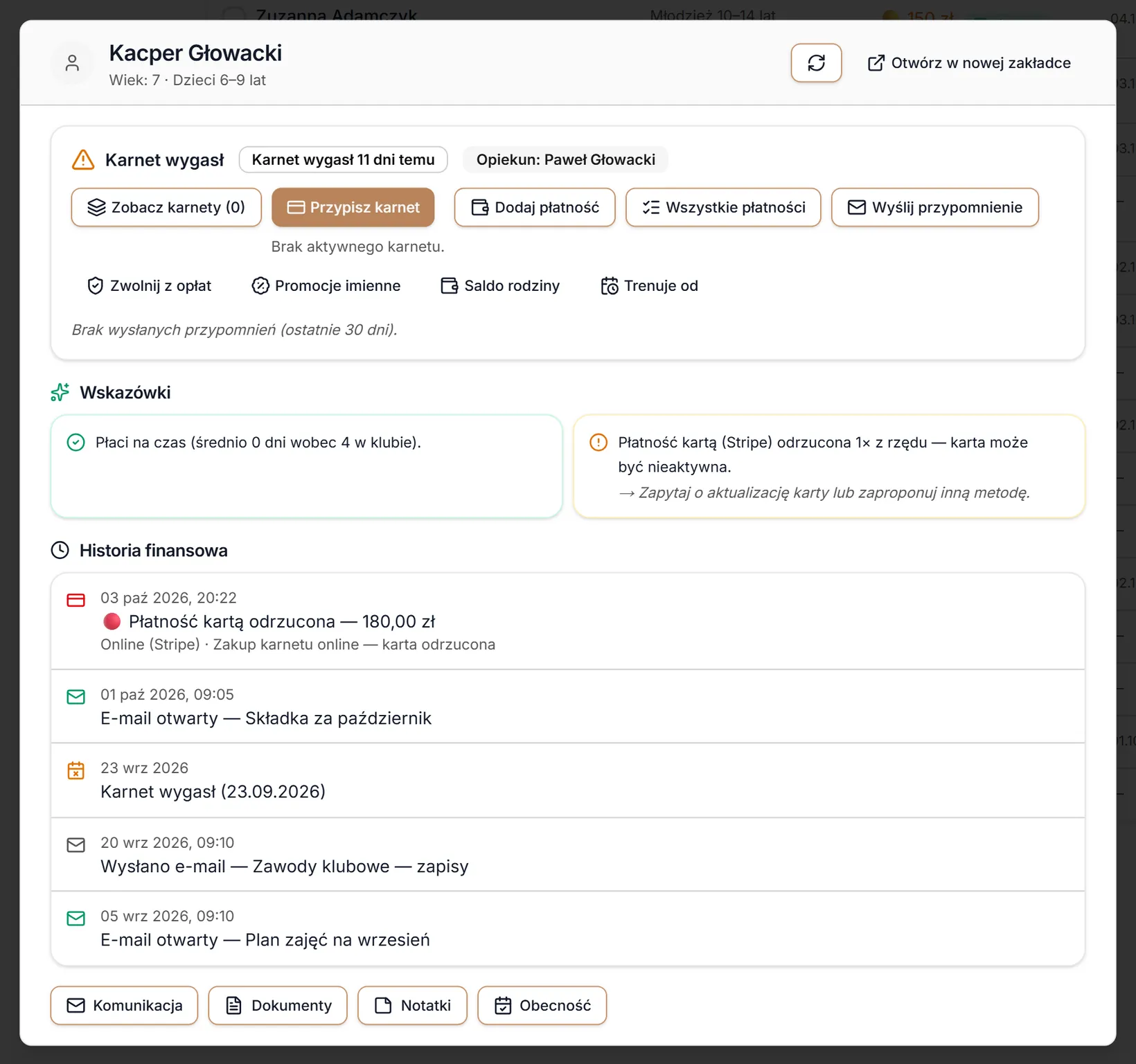
Task: Click the refresh icon button in header
Action: [816, 63]
